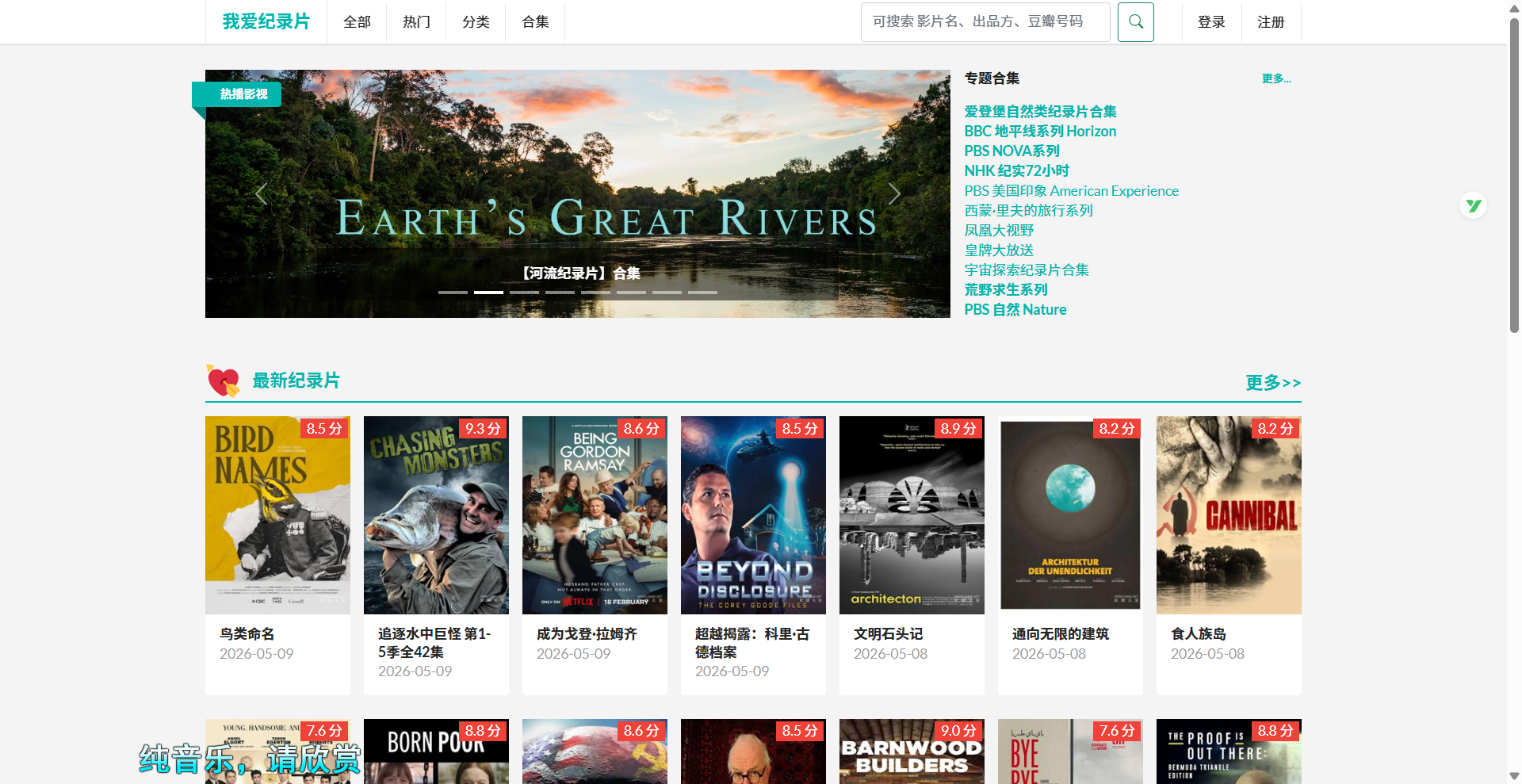Image resolution: width=1522 pixels, height=784 pixels.
Task: Click the scrollbar down arrow
Action: [1514, 776]
